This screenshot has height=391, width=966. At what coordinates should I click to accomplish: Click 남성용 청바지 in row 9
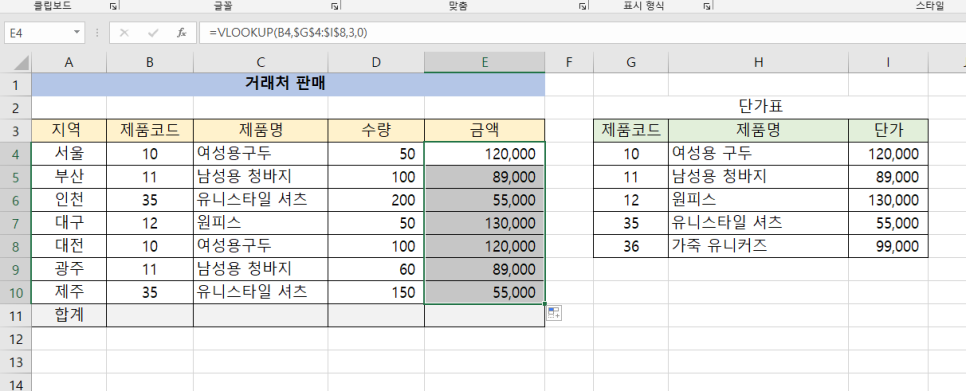(261, 269)
